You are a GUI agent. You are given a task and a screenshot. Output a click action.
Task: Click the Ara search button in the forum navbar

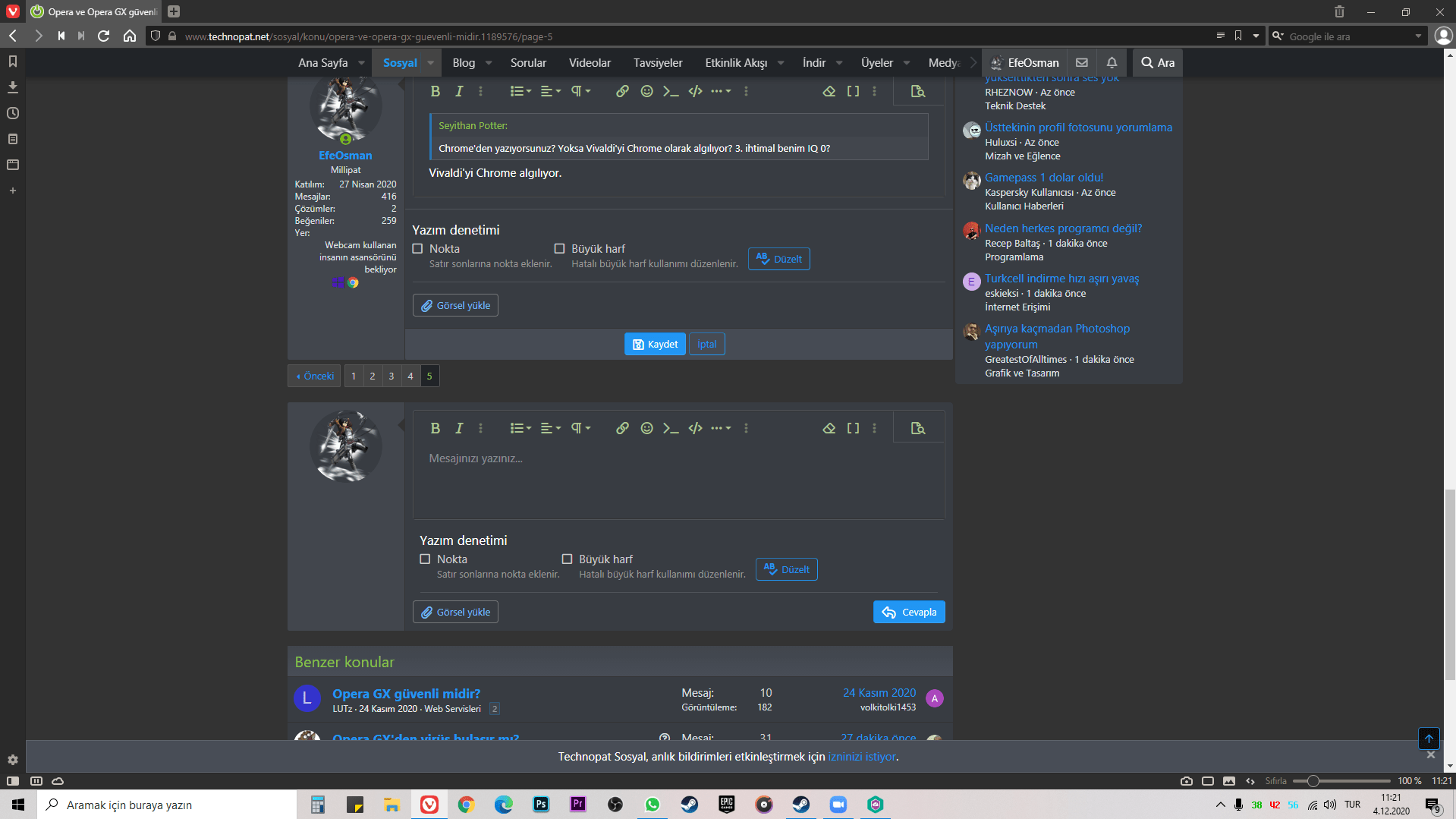[x=1158, y=63]
